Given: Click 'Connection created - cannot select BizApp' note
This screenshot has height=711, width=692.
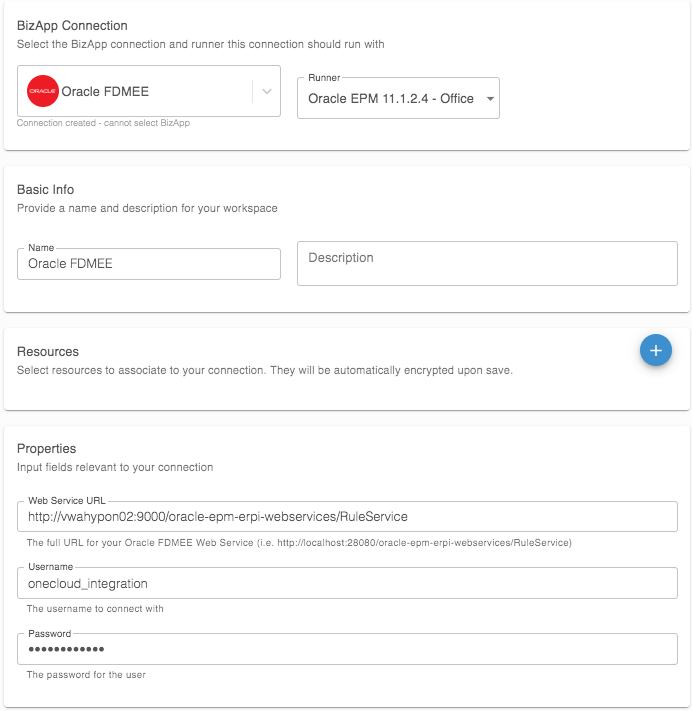Looking at the screenshot, I should click(103, 123).
